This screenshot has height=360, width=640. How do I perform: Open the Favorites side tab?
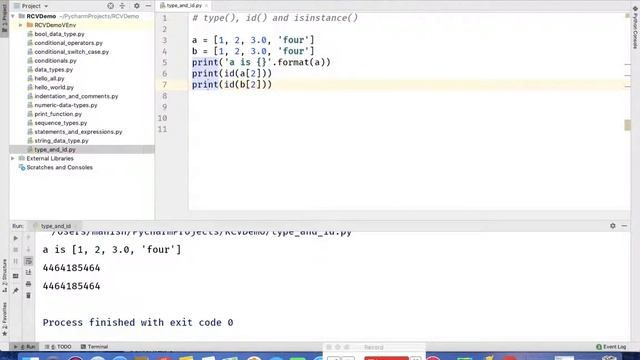coord(4,319)
